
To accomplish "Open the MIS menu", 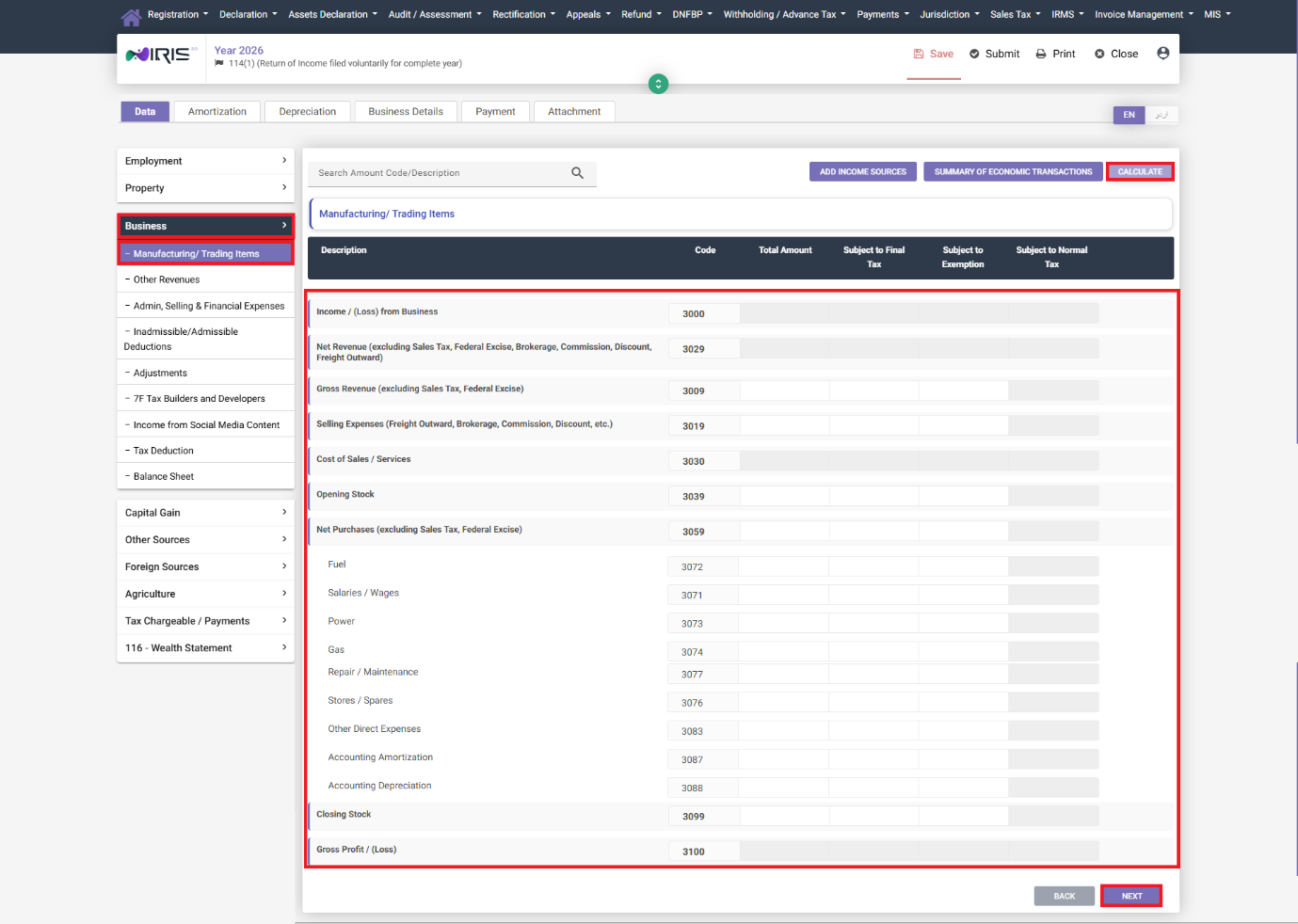I will pos(1217,14).
